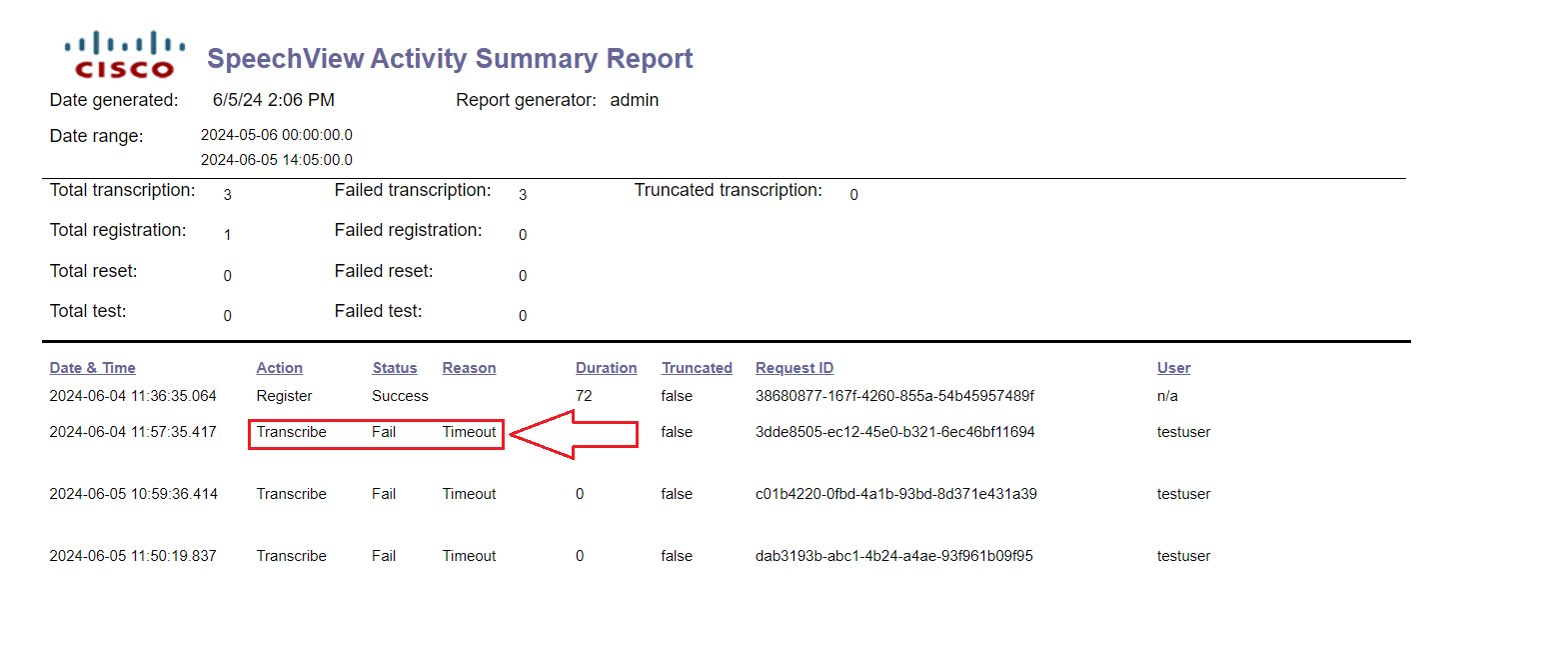Click request ID dab3193b-abc1-4b24-a4ae-93f961b09f95
Screen dimensions: 1568x663
893,556
